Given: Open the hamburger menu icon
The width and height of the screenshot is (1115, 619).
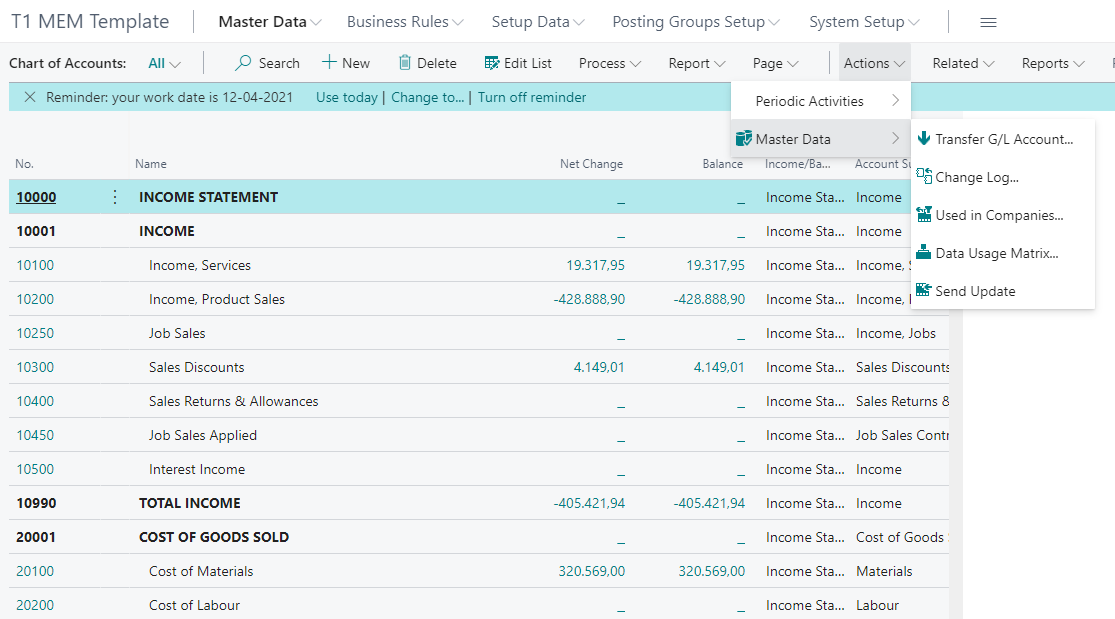Looking at the screenshot, I should [988, 22].
